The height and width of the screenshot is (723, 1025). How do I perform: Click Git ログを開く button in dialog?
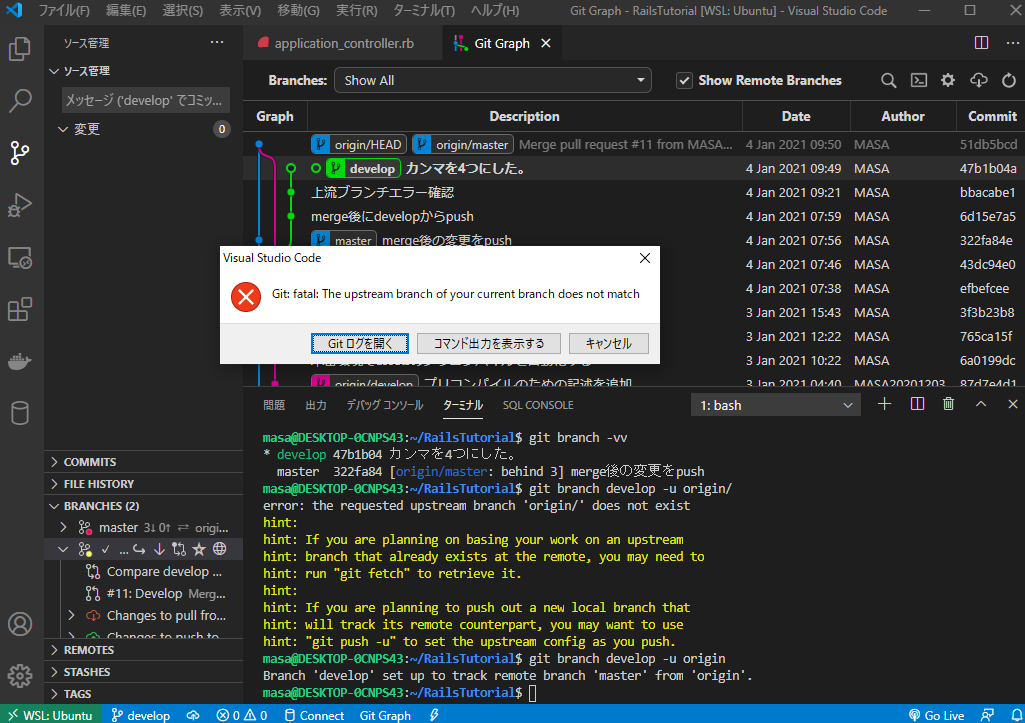point(360,343)
